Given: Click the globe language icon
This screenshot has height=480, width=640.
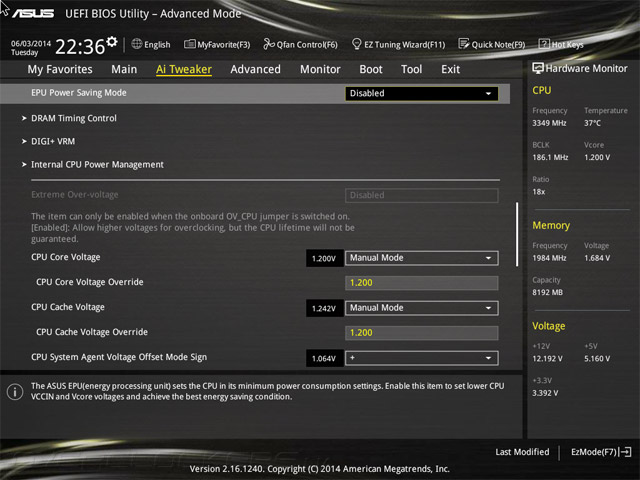Looking at the screenshot, I should tap(137, 44).
